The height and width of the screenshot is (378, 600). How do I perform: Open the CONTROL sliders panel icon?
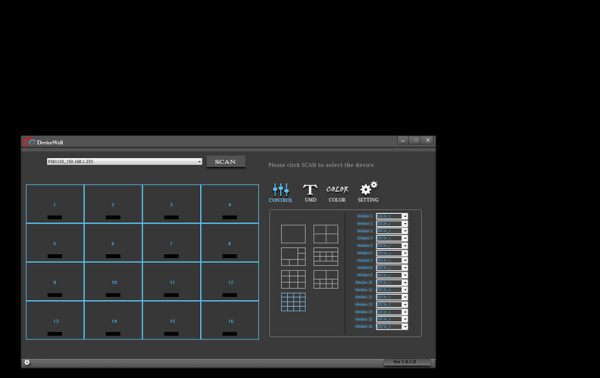point(280,192)
